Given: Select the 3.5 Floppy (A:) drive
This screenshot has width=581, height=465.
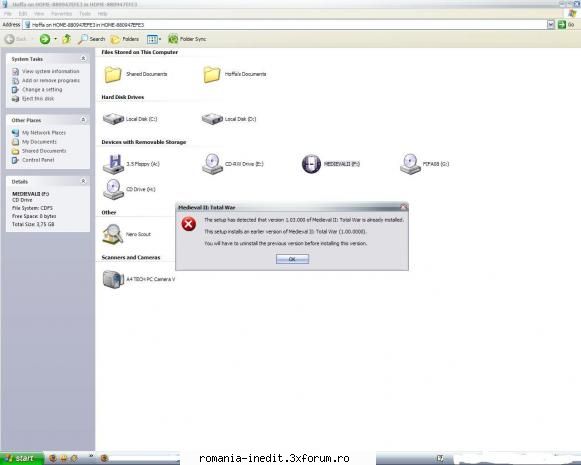Looking at the screenshot, I should point(131,164).
